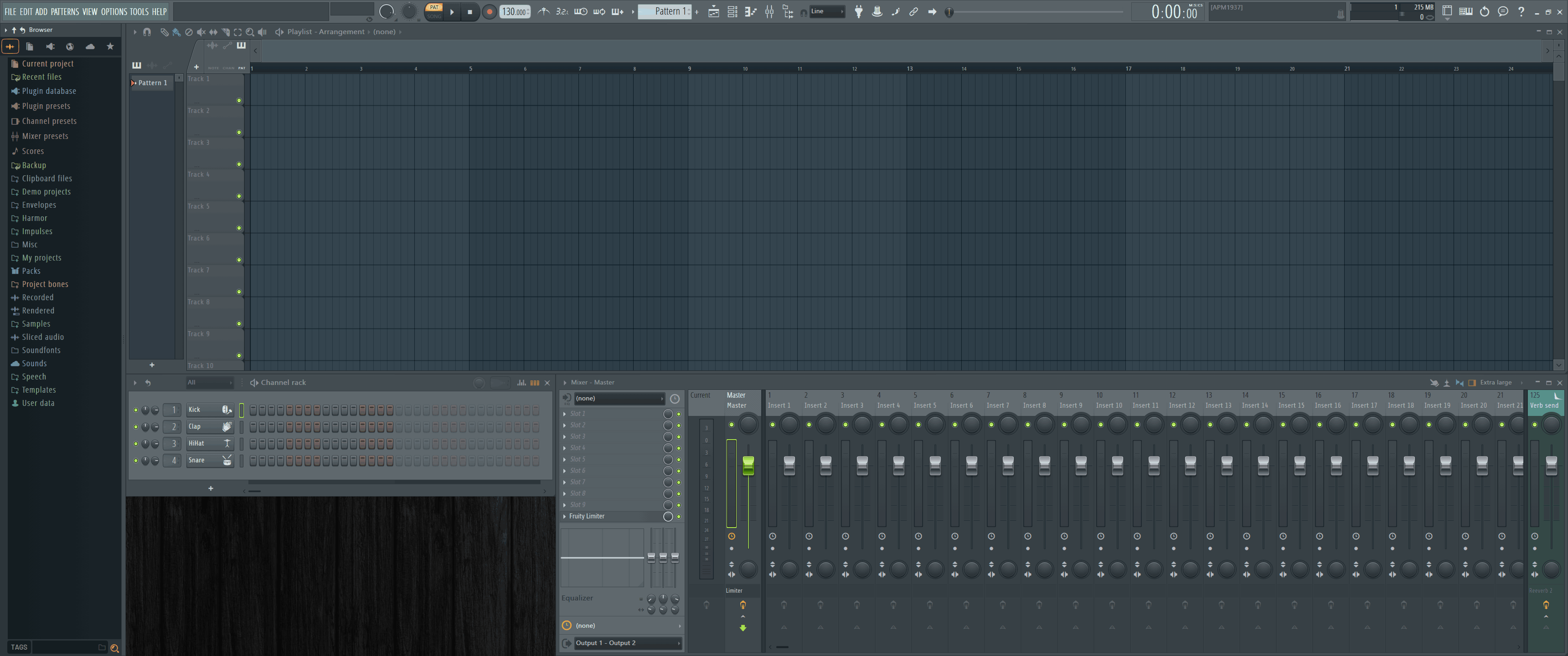
Task: Open the Plugin database browser tab icon
Action: 50,46
